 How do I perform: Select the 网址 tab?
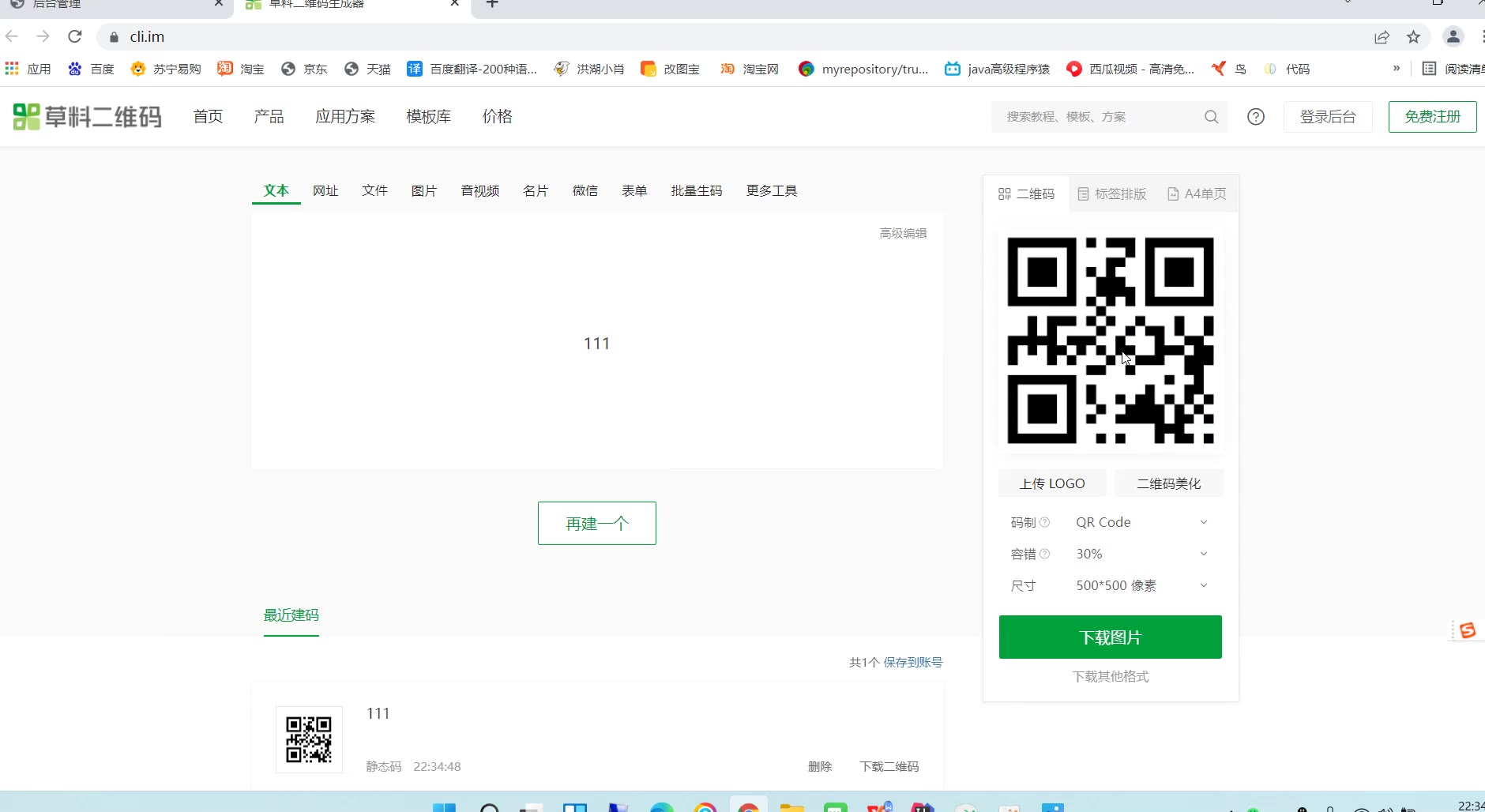[x=325, y=190]
